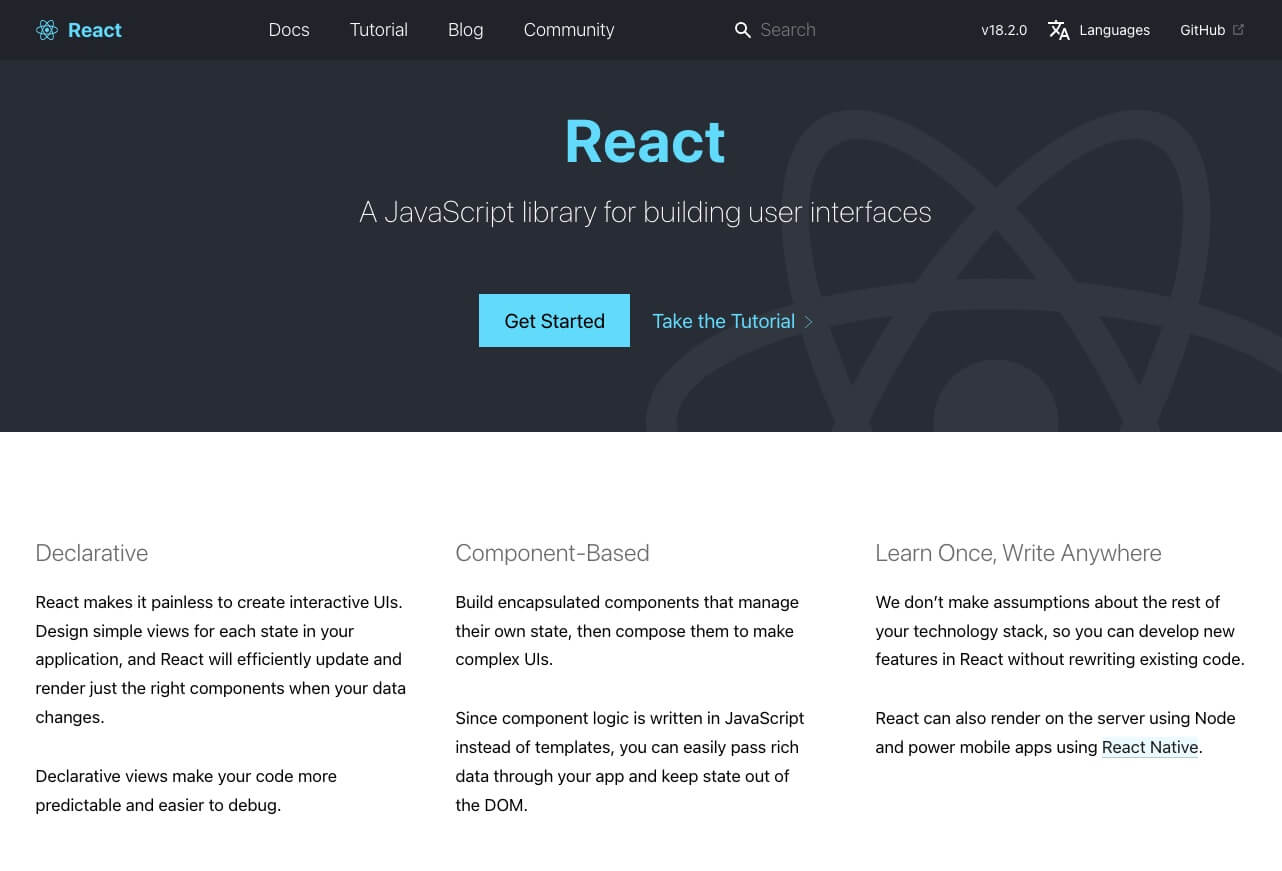Click paragraph starting We don't make assumptions
Viewport: 1282px width, 871px height.
(1060, 631)
